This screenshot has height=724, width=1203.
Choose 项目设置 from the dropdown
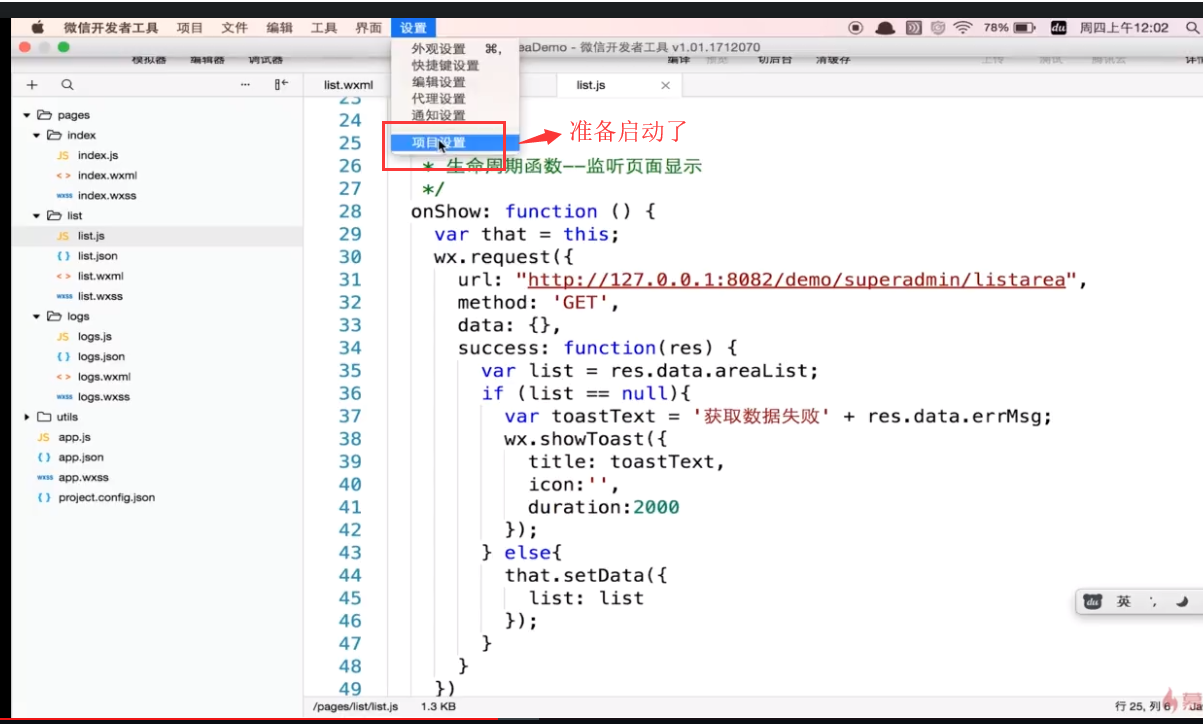pyautogui.click(x=455, y=143)
